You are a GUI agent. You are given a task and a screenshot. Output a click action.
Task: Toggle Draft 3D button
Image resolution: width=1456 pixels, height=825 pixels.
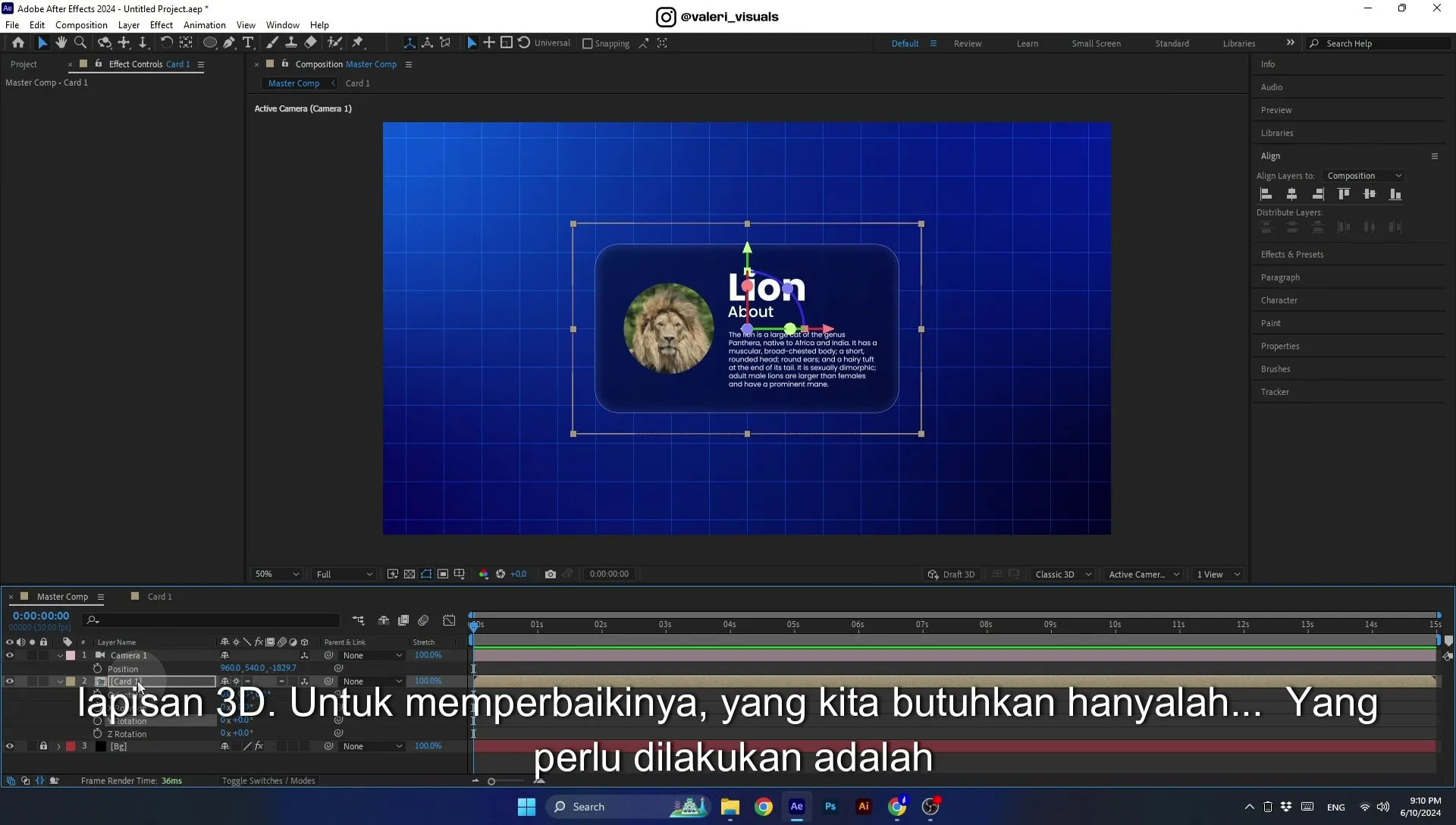pyautogui.click(x=952, y=574)
